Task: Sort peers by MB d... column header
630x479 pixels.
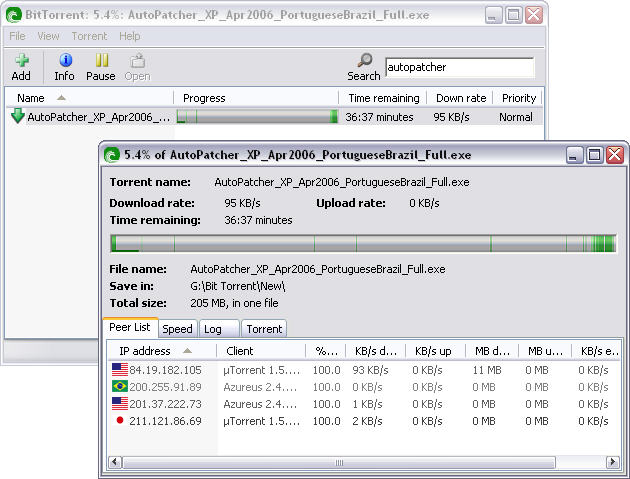Action: pyautogui.click(x=492, y=351)
